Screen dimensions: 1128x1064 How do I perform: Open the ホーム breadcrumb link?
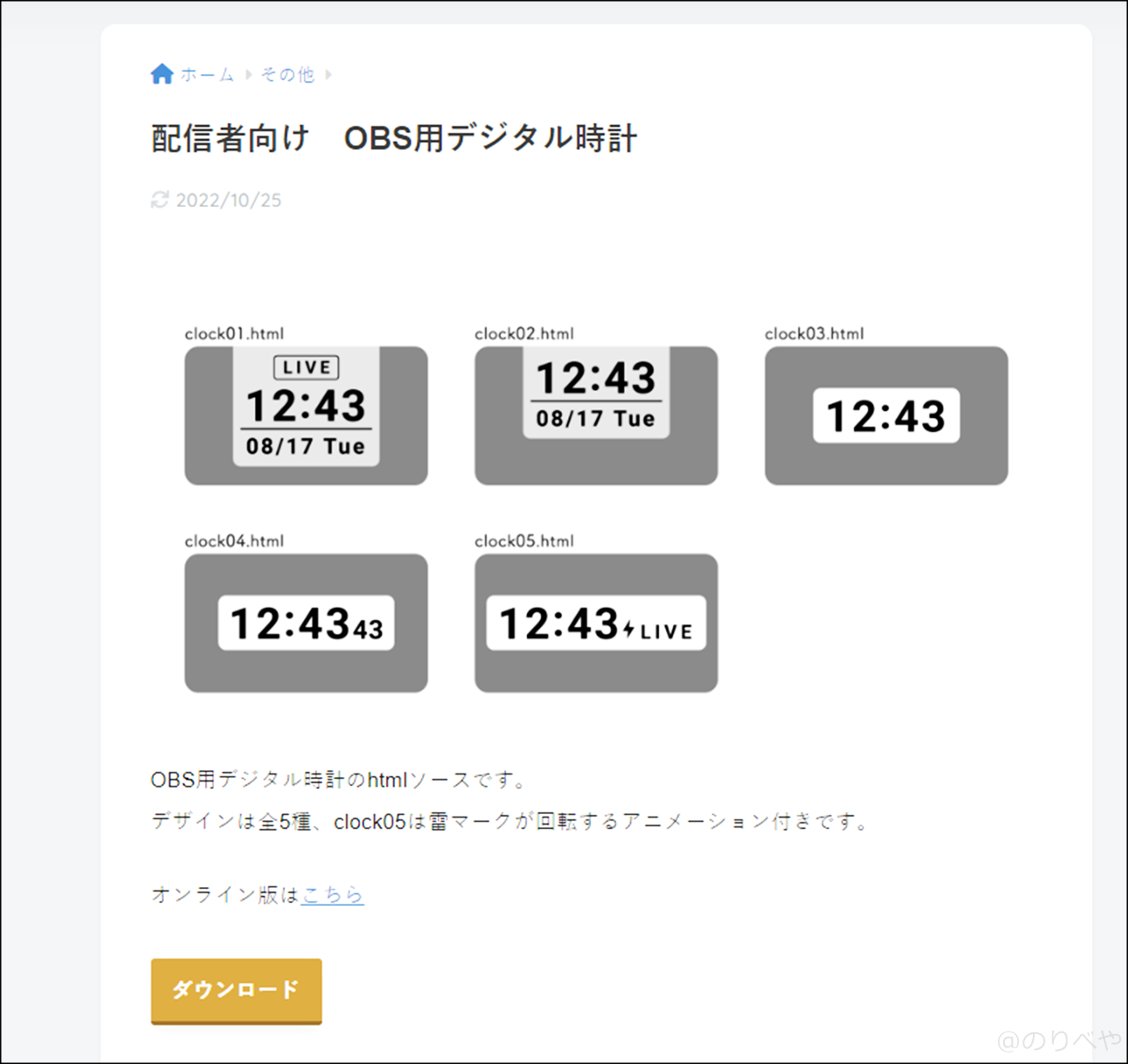[x=206, y=75]
